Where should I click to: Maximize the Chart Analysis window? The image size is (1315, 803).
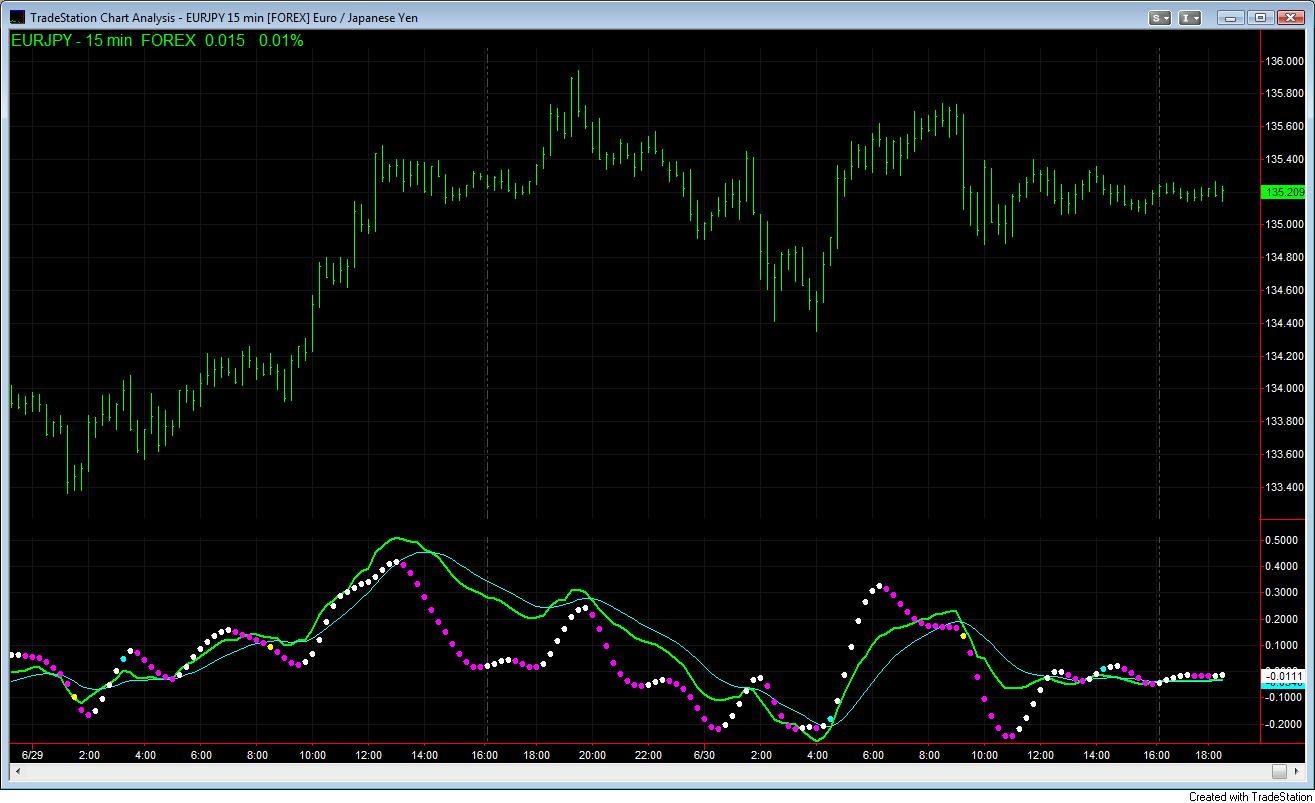[1260, 17]
